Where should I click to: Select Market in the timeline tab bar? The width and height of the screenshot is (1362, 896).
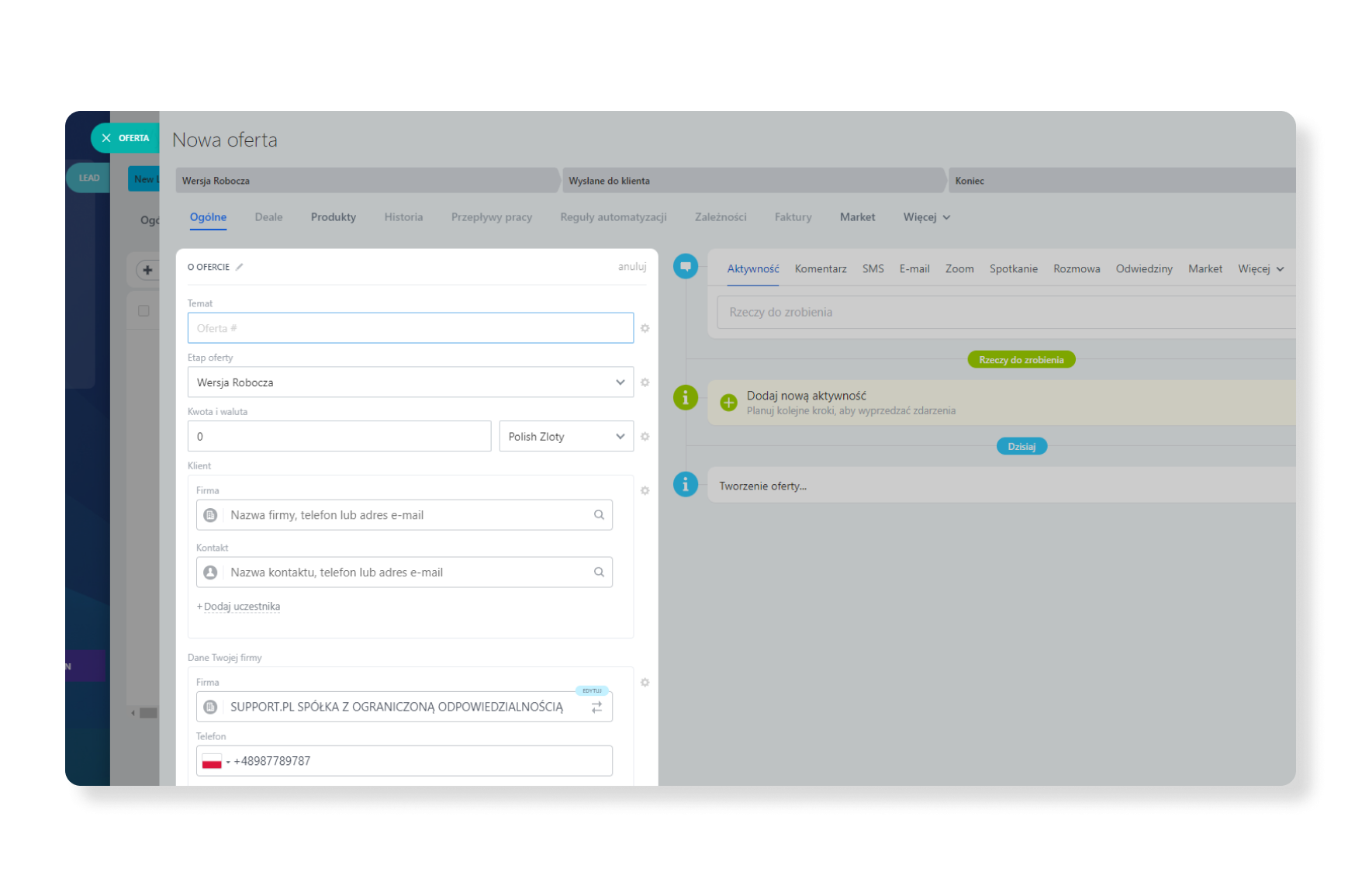pos(1205,269)
